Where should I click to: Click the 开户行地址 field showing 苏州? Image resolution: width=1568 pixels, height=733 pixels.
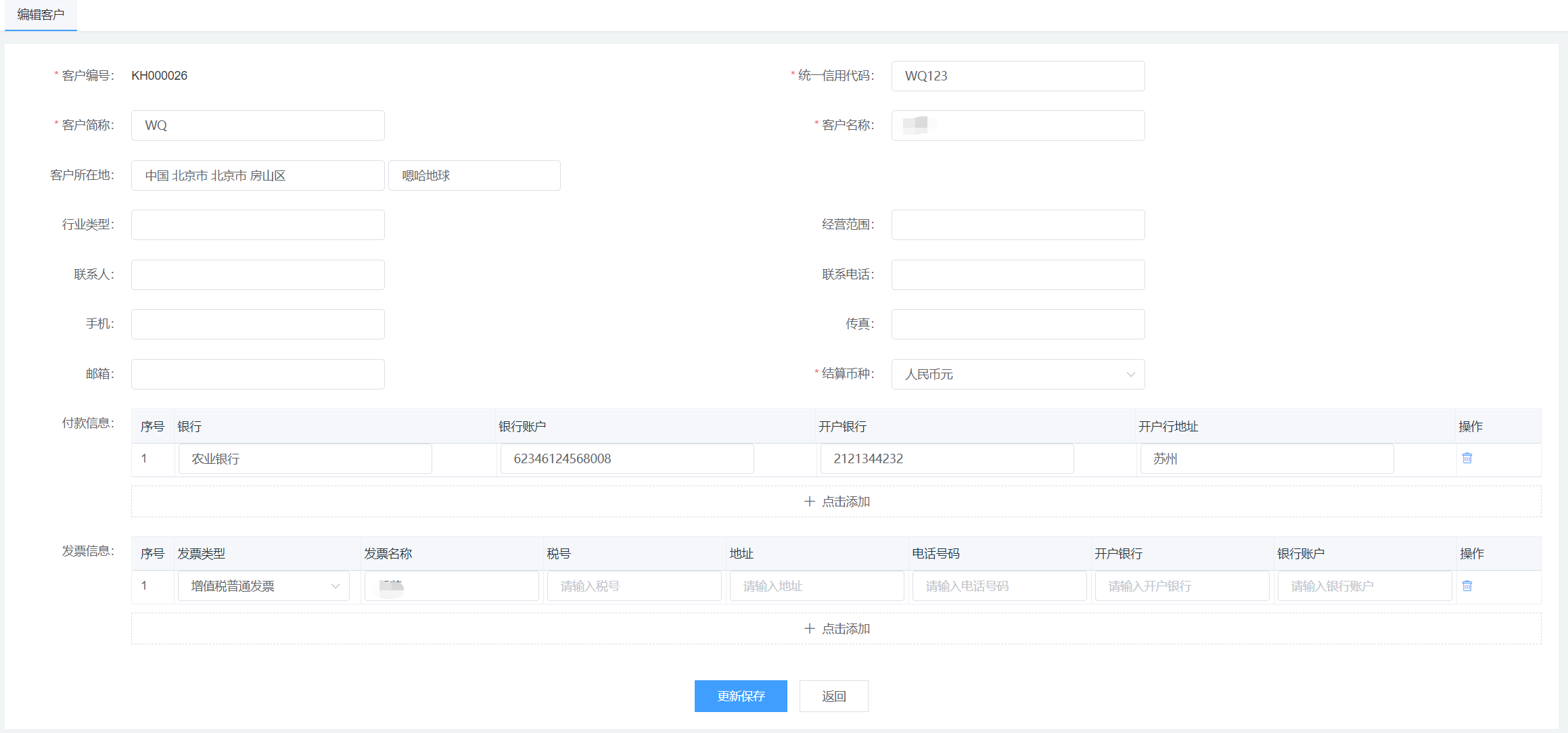coord(1266,458)
